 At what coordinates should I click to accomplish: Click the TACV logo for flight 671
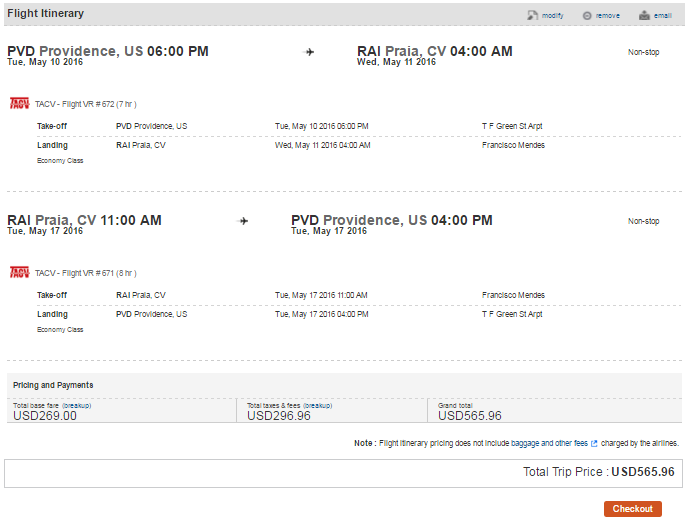point(19,273)
